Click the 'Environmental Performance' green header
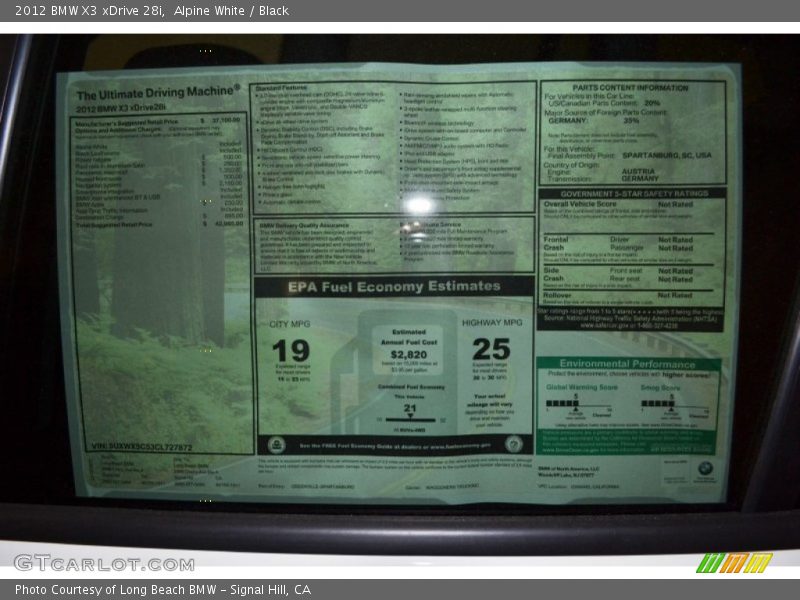This screenshot has width=800, height=600. 628,364
